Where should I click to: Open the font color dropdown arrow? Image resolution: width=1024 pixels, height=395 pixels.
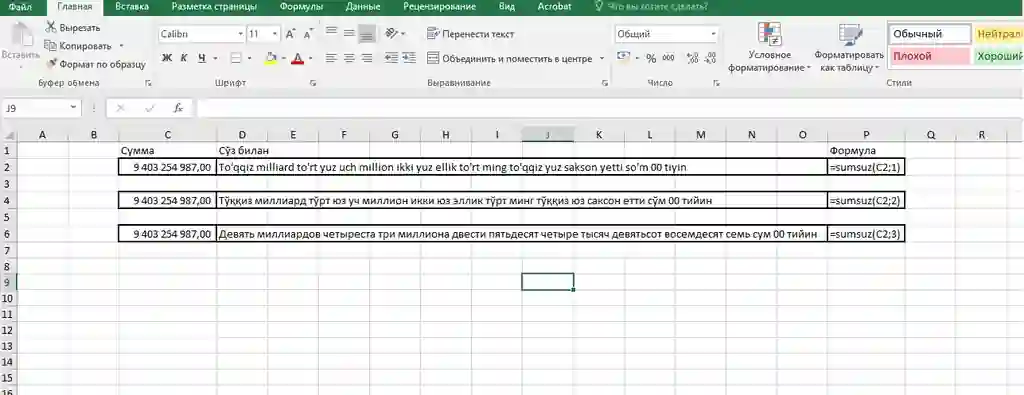[x=310, y=58]
